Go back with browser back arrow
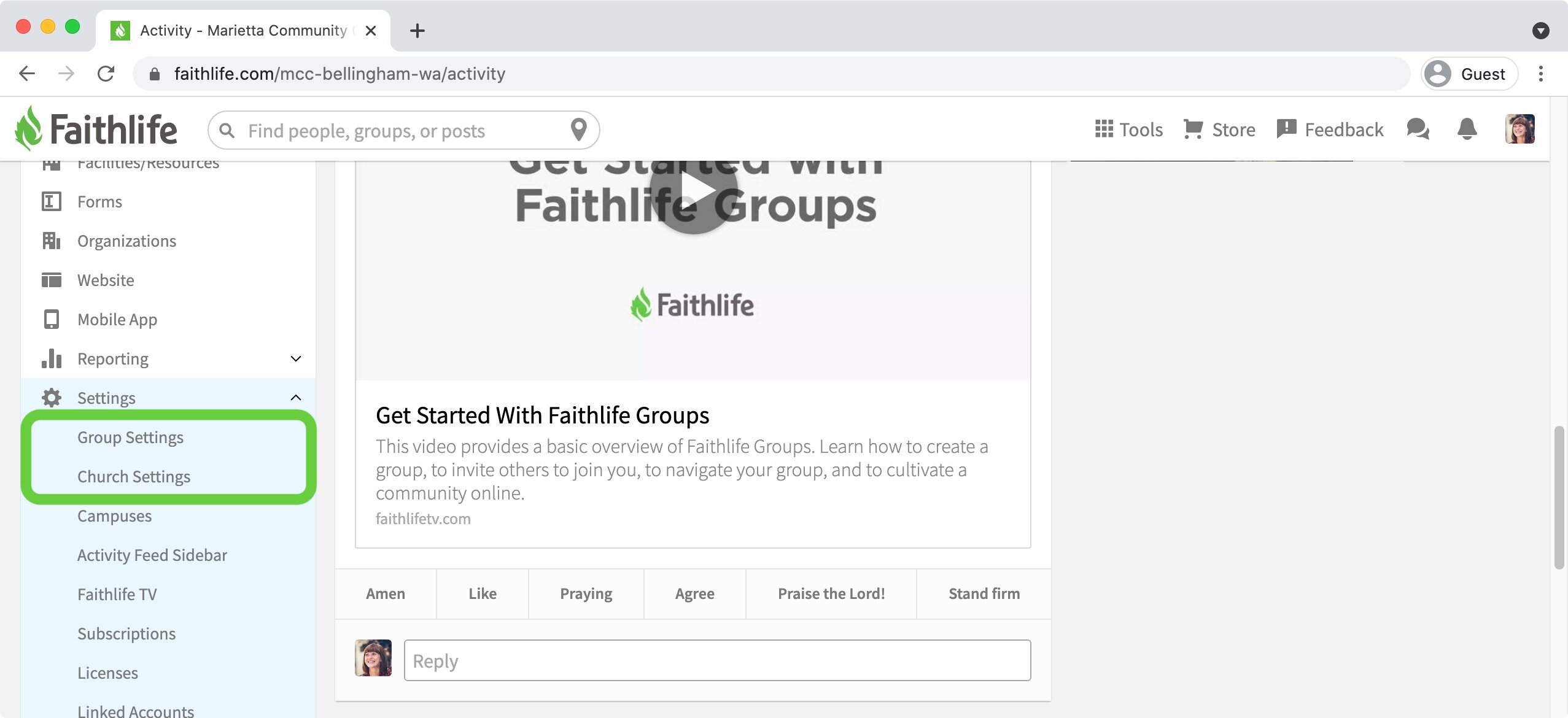1568x718 pixels. 27,74
